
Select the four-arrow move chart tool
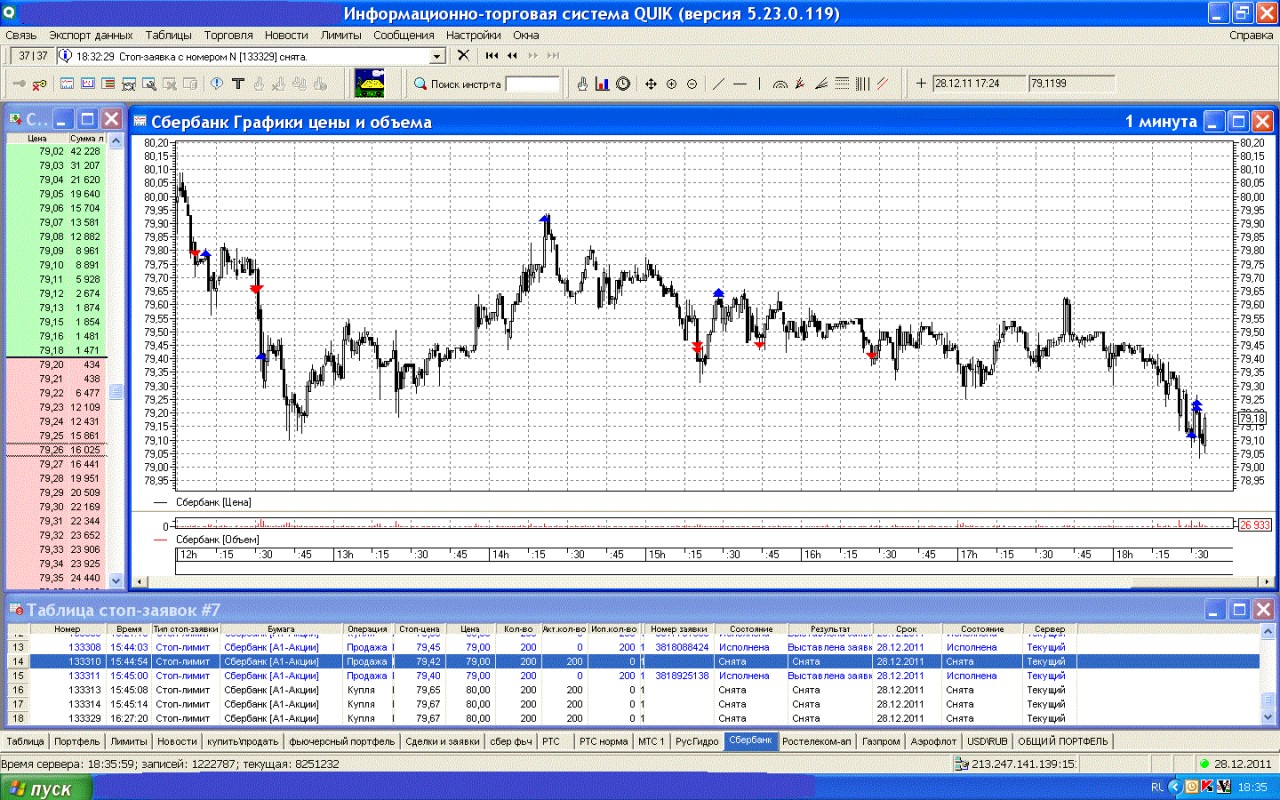coord(651,84)
